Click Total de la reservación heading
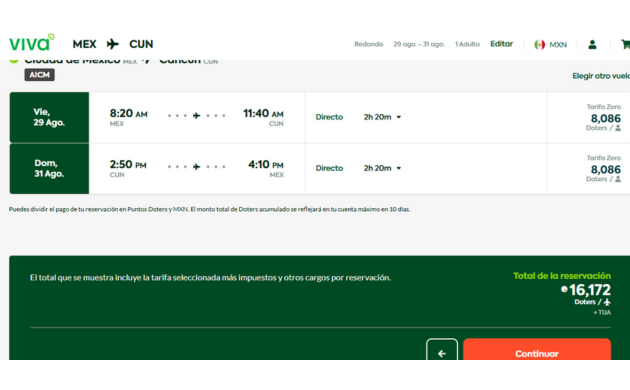Screen dimensions: 630x390 (x=562, y=276)
